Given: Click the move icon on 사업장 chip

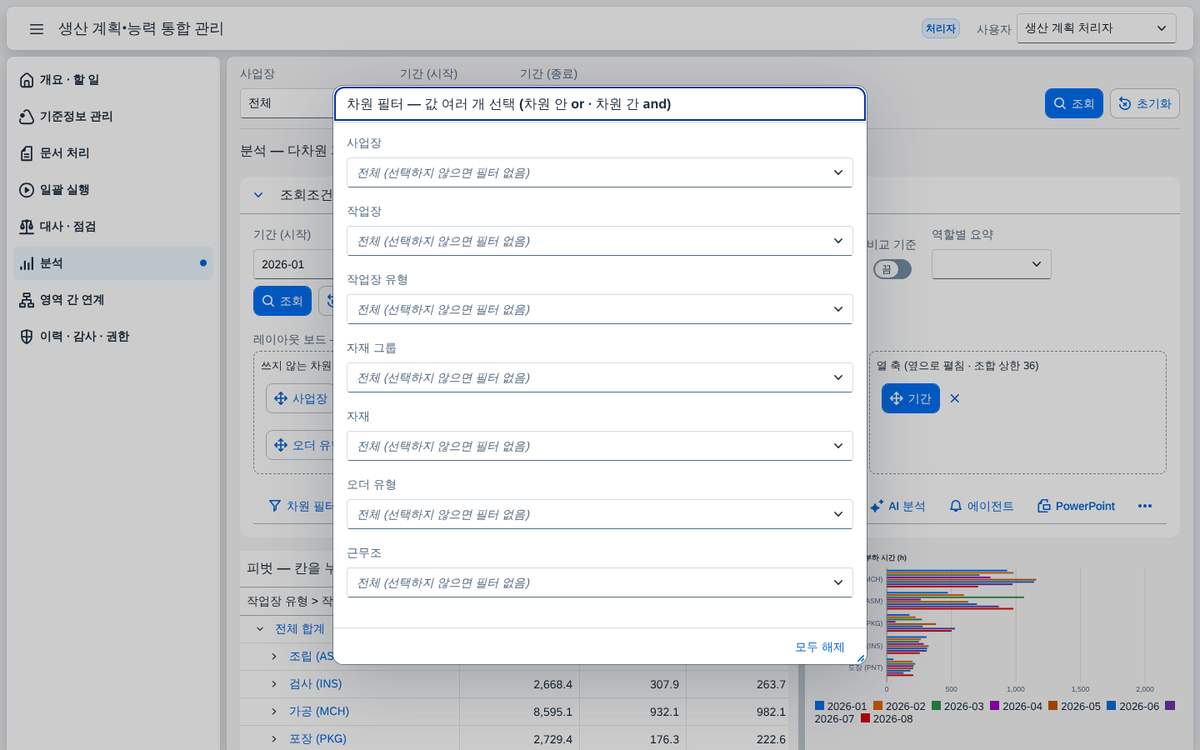Looking at the screenshot, I should [x=281, y=398].
